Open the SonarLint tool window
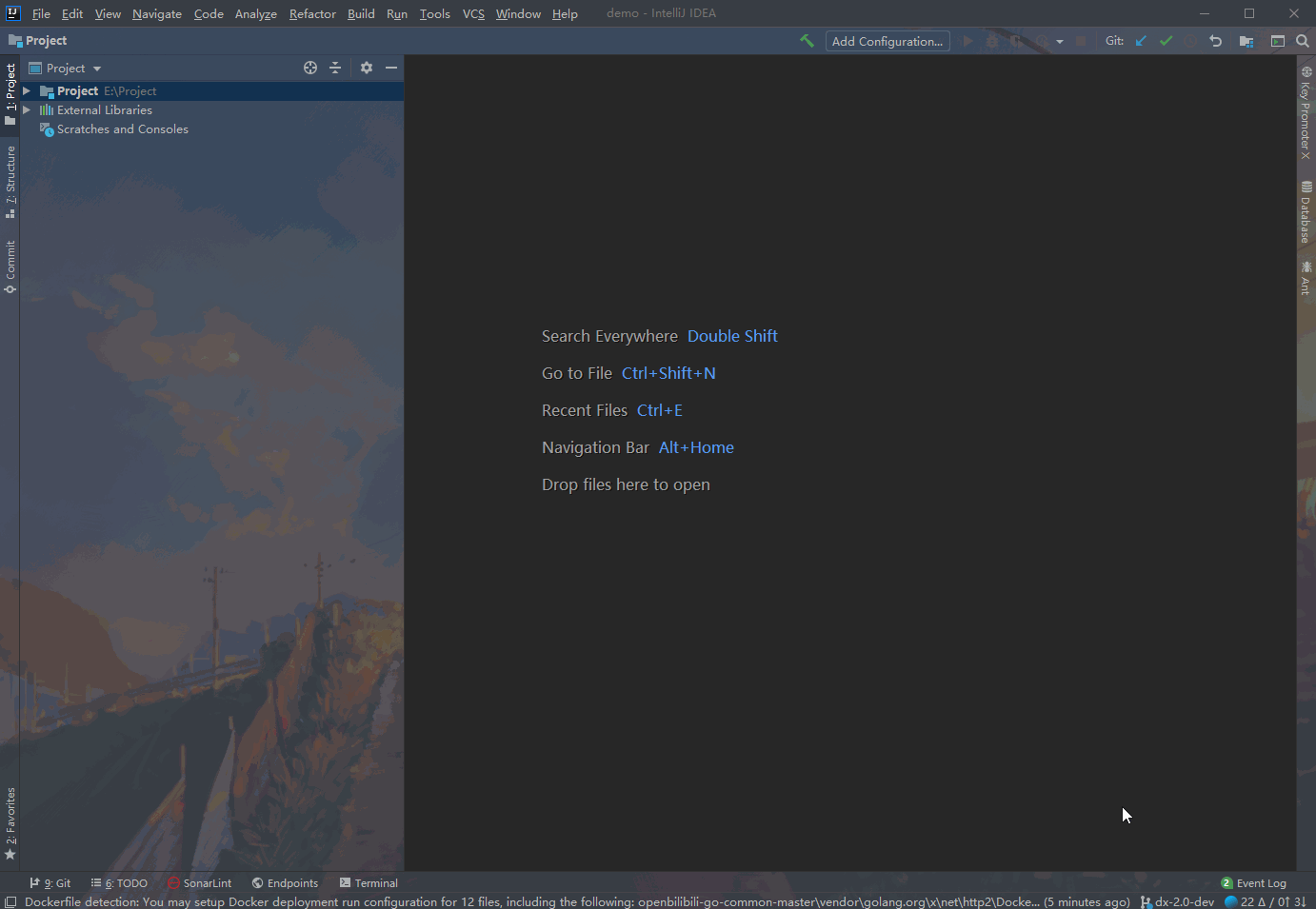Viewport: 1316px width, 909px height. click(x=200, y=883)
